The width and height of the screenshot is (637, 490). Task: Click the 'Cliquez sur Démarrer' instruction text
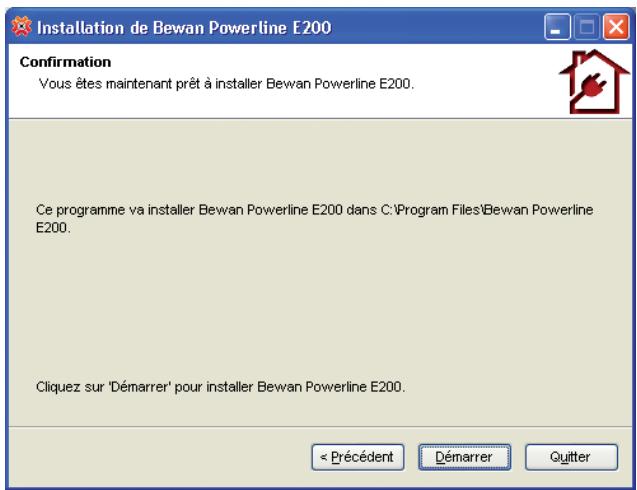221,386
